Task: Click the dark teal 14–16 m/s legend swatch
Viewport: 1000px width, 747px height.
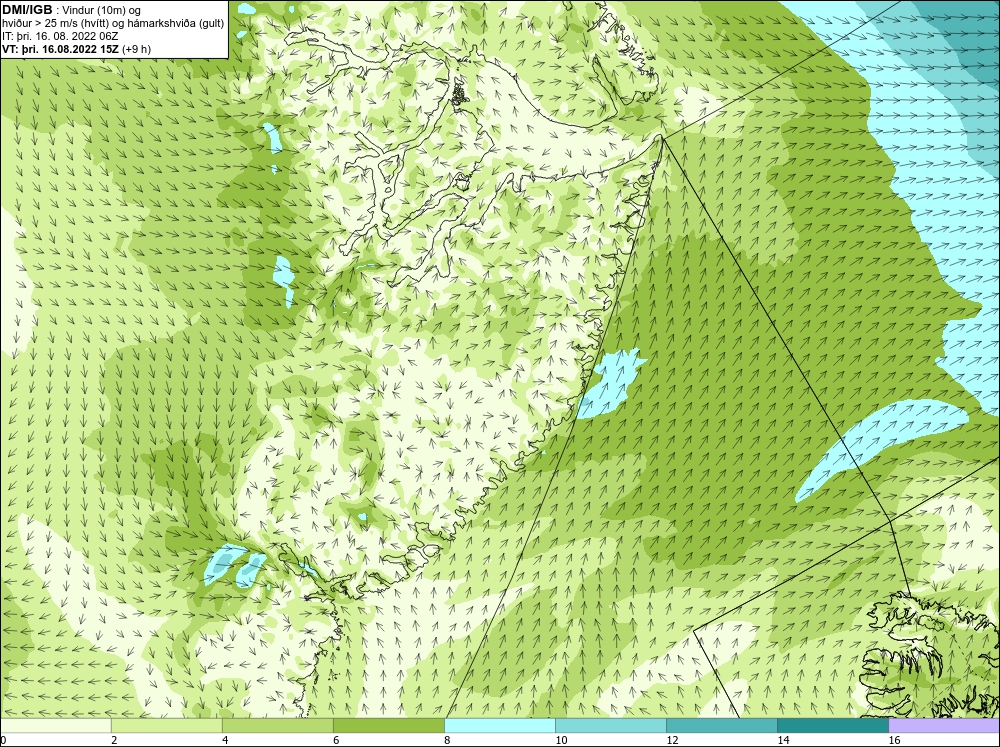Action: pos(833,726)
